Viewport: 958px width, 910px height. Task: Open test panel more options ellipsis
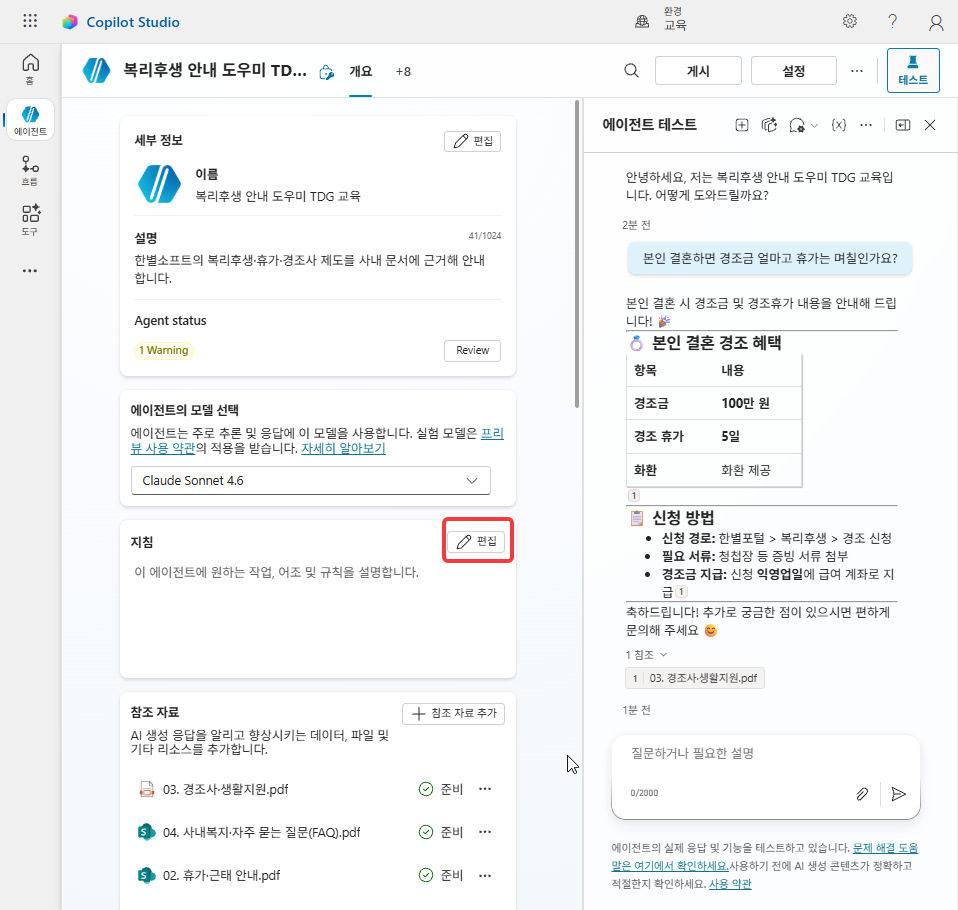coord(866,125)
